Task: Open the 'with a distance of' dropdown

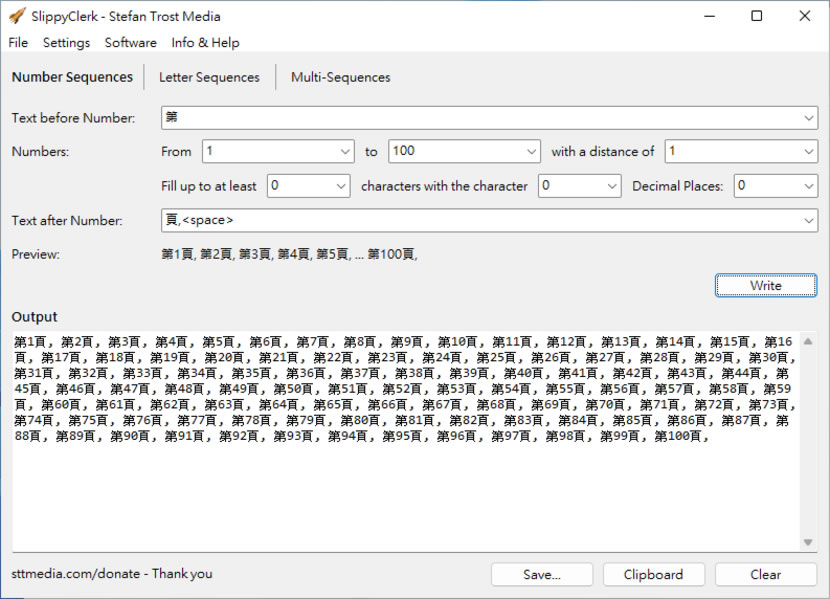Action: [x=808, y=152]
